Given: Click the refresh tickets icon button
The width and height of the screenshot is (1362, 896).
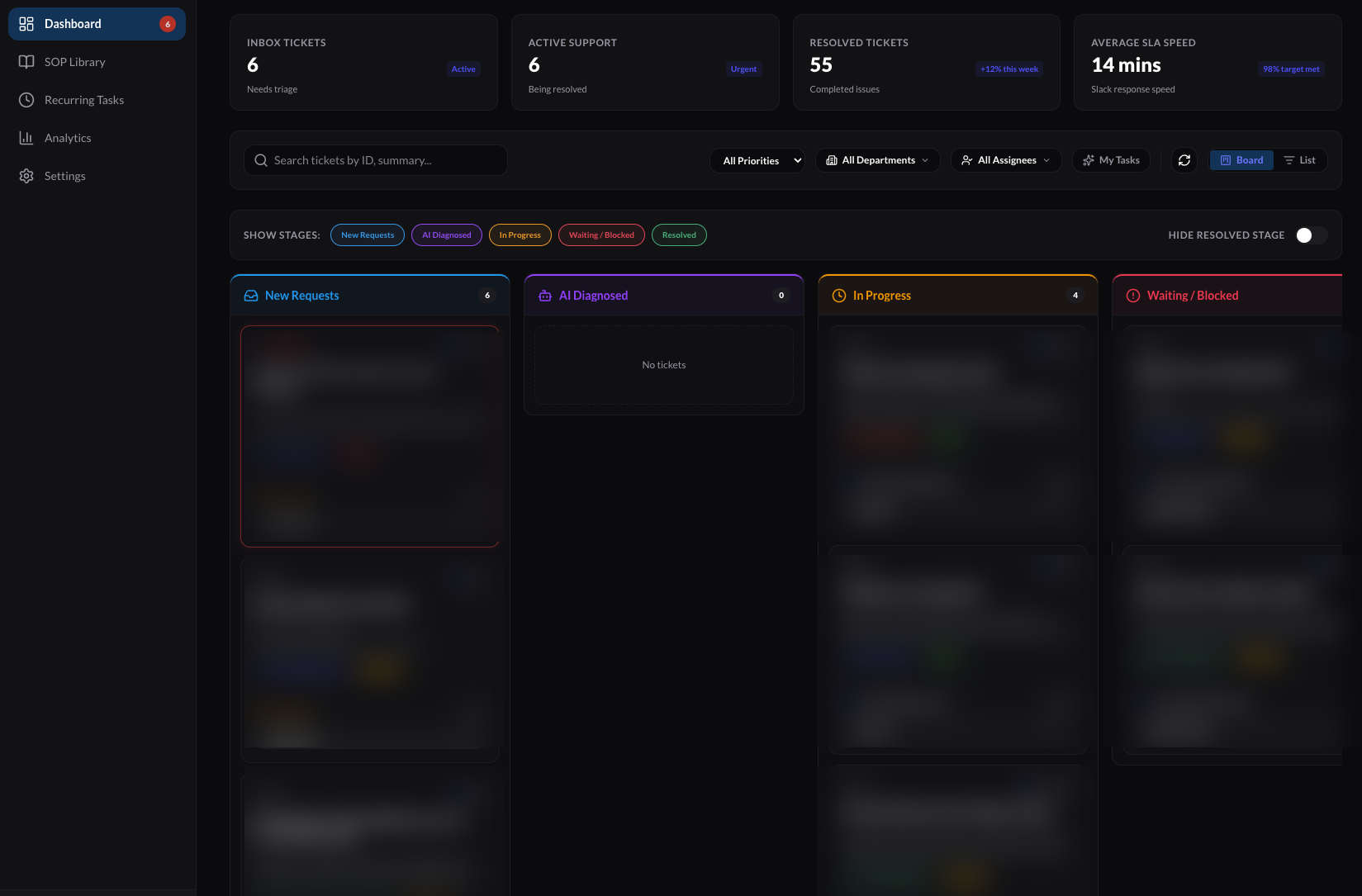Looking at the screenshot, I should coord(1184,160).
